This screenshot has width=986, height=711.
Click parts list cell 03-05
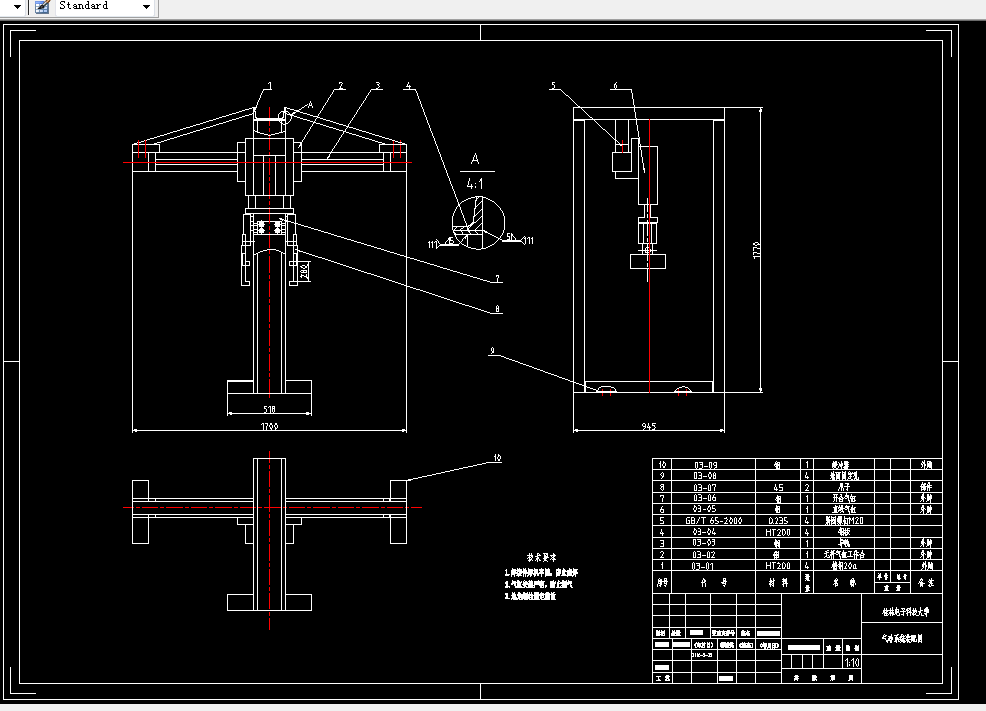click(x=705, y=509)
